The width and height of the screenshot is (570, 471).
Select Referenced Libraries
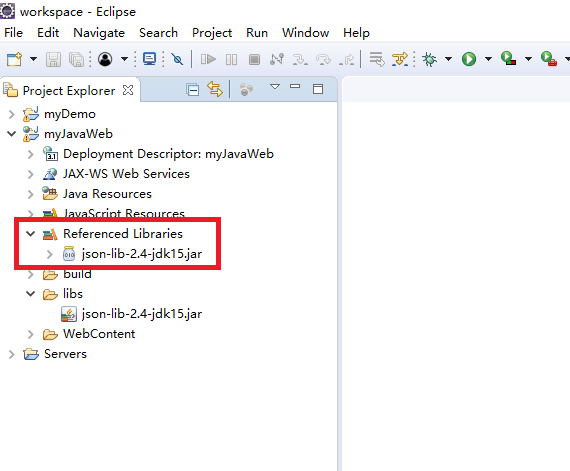coord(123,234)
